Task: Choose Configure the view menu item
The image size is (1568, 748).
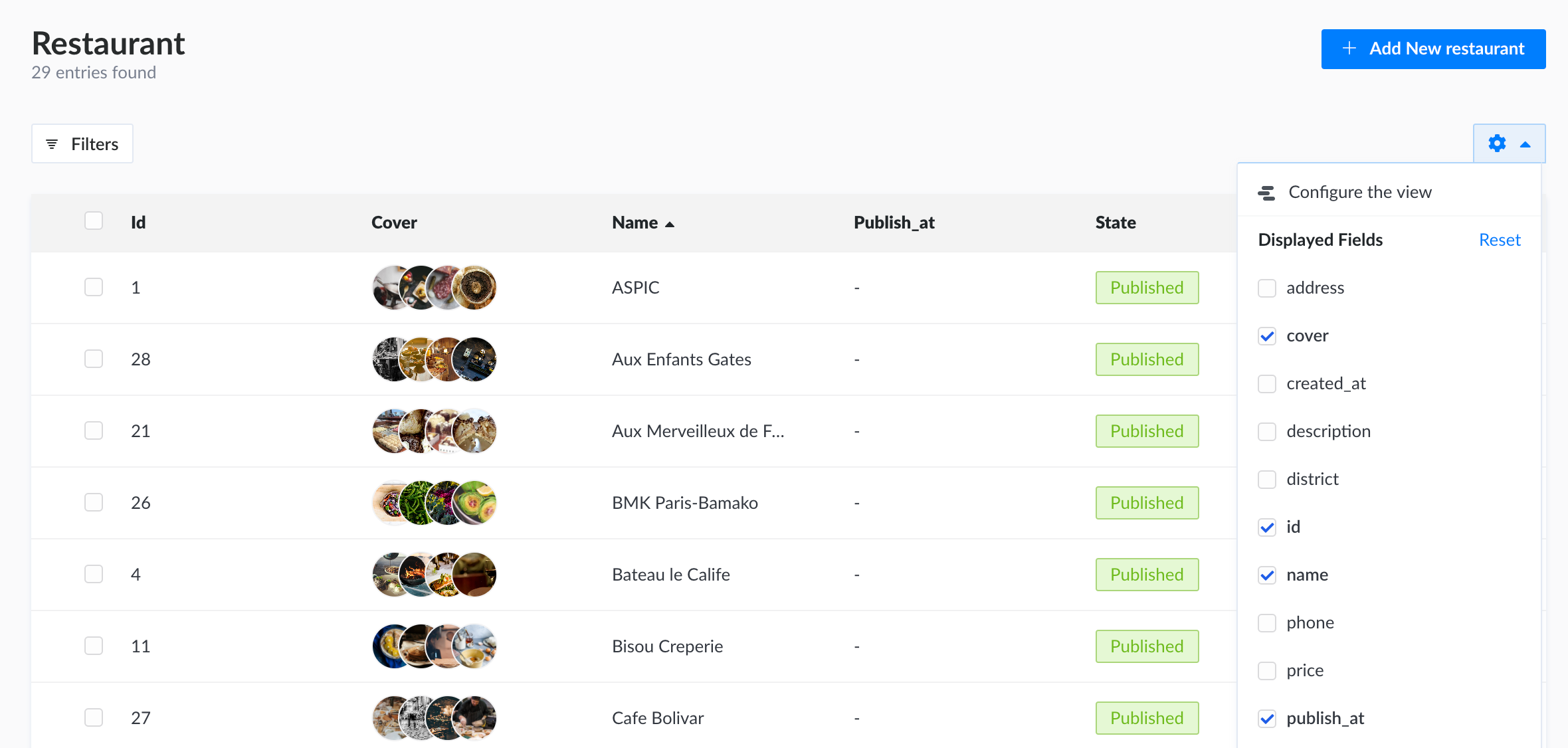Action: point(1359,193)
